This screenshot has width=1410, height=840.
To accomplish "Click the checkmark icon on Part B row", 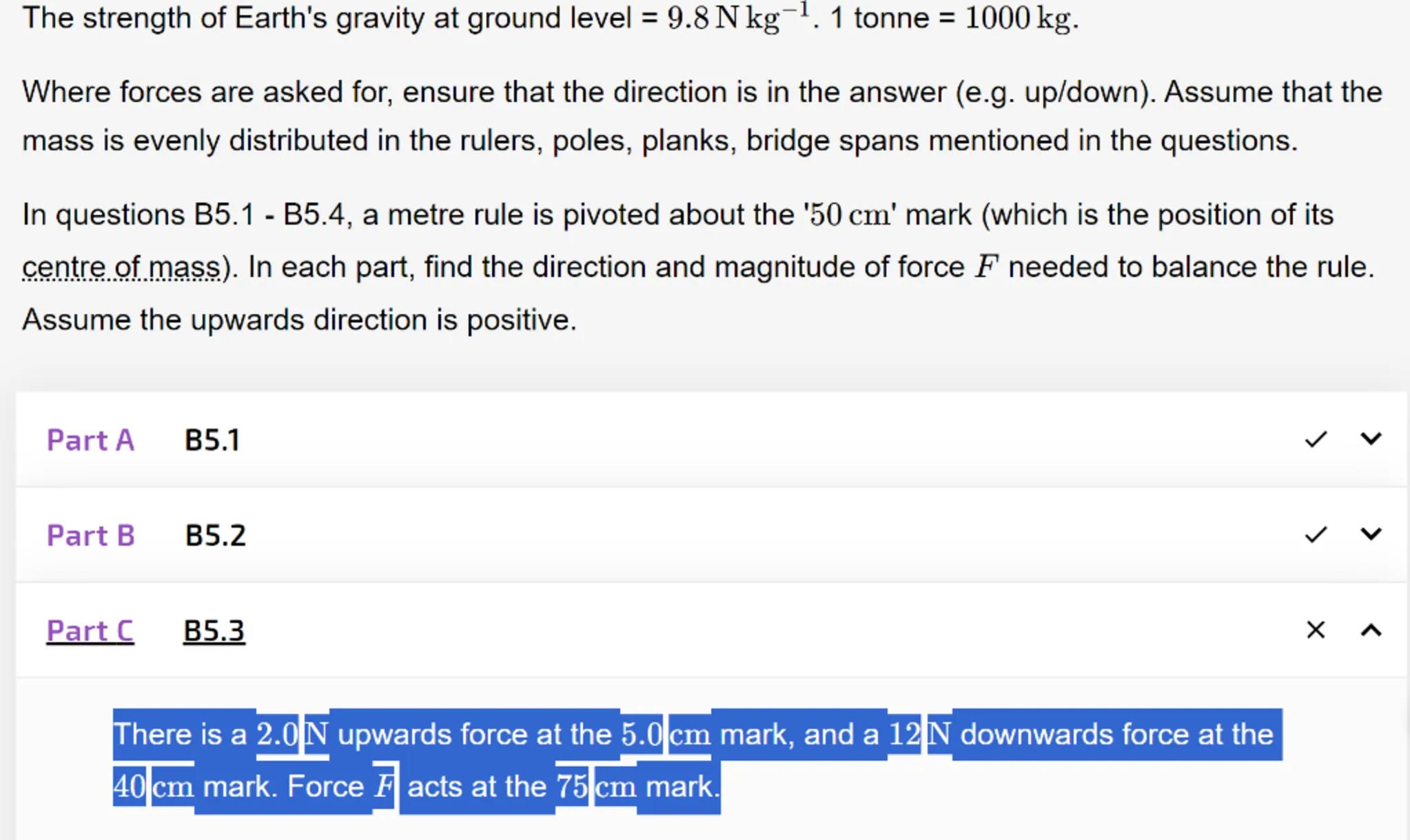I will pyautogui.click(x=1316, y=535).
